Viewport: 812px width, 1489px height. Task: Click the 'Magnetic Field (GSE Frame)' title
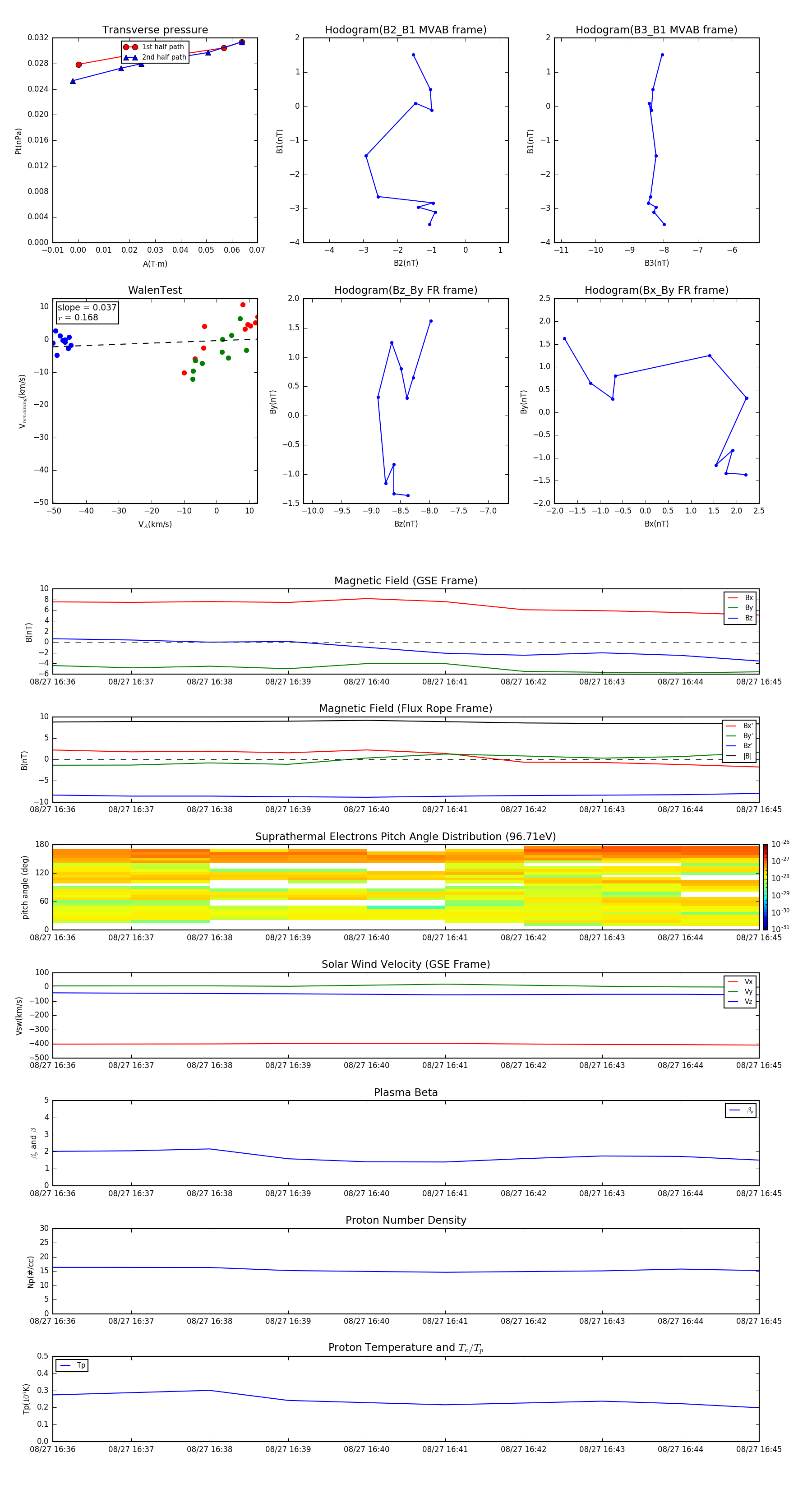[406, 581]
